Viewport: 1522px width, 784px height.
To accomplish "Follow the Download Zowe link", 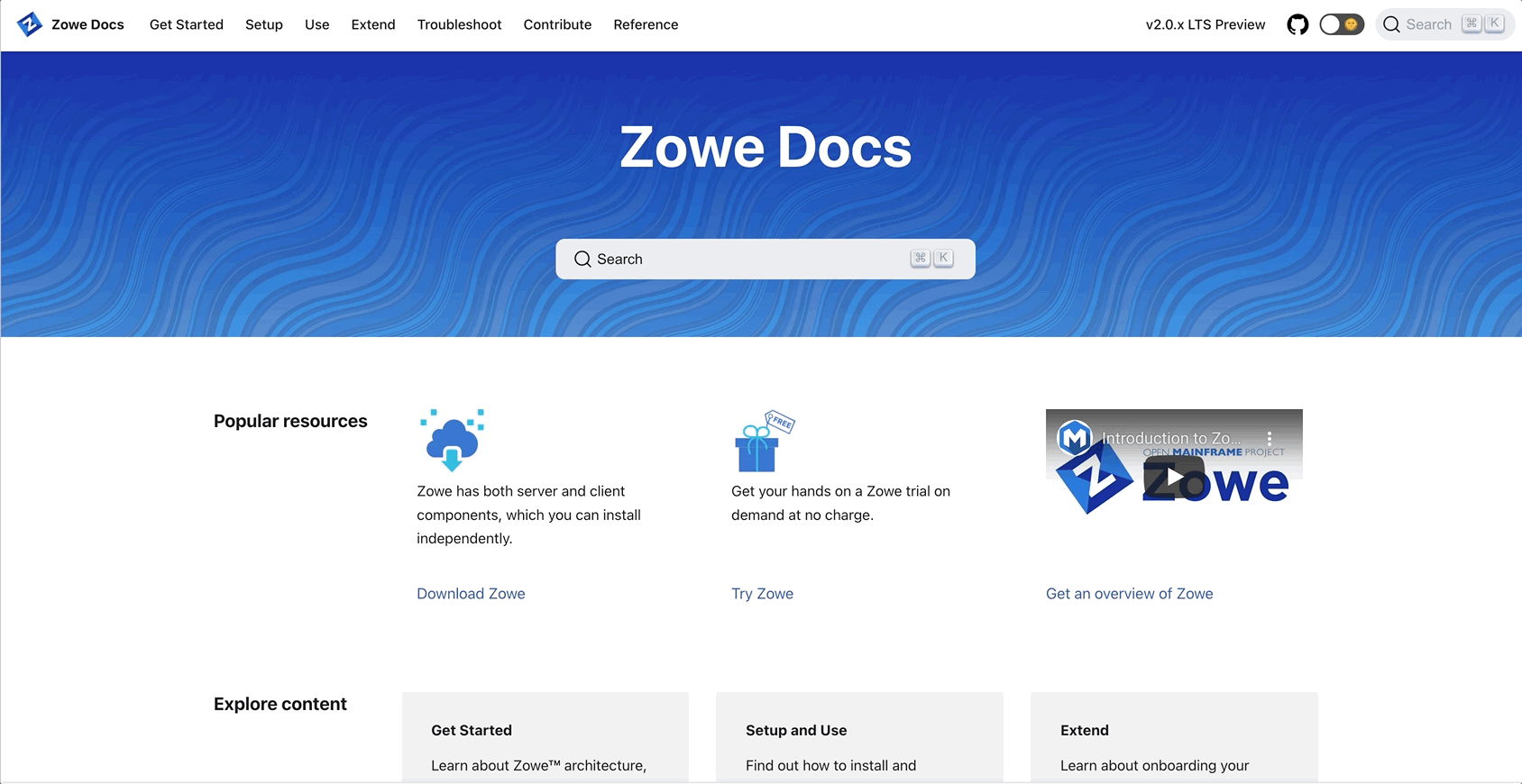I will (x=471, y=594).
